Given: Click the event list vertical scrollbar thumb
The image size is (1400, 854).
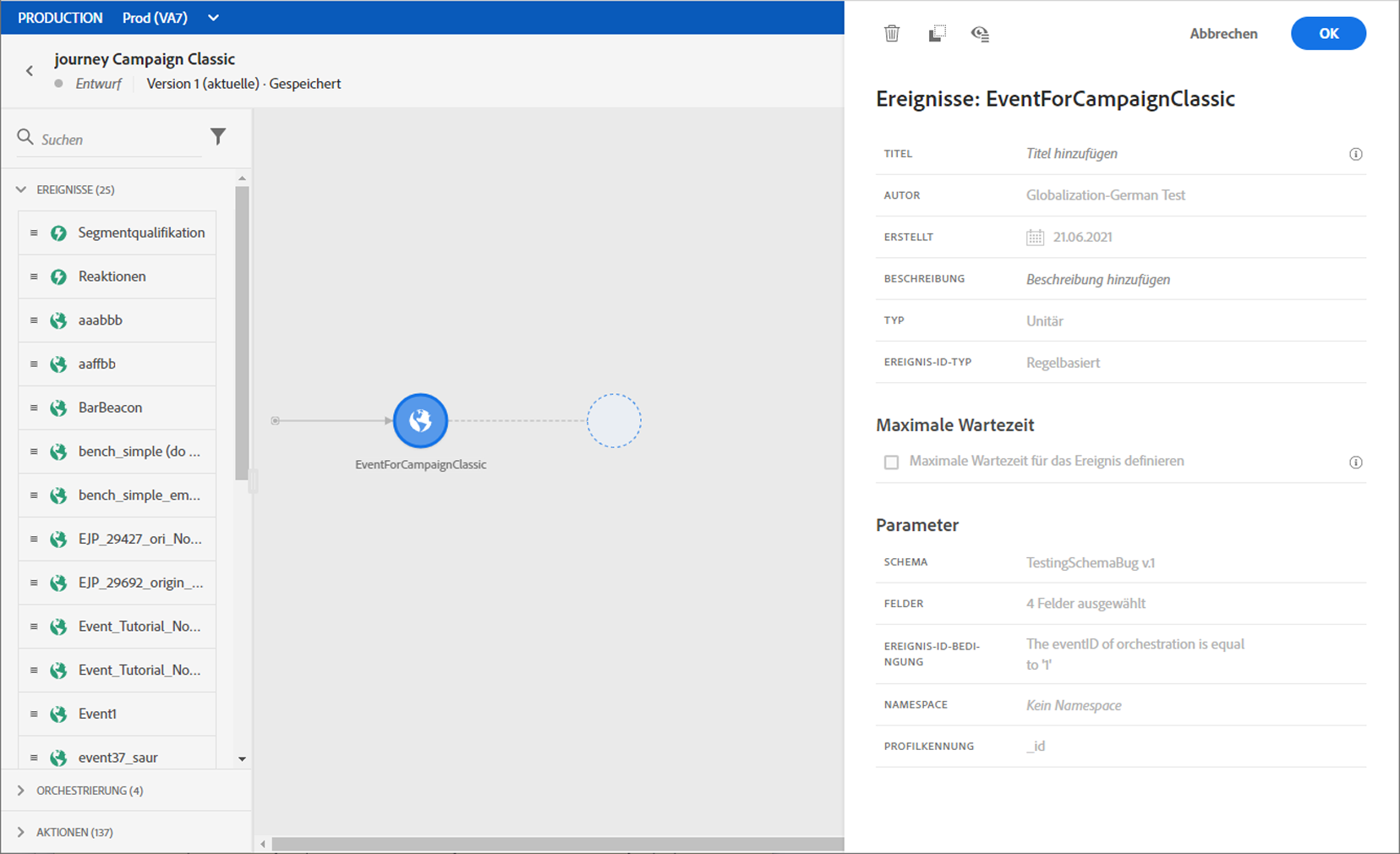Looking at the screenshot, I should pos(242,334).
